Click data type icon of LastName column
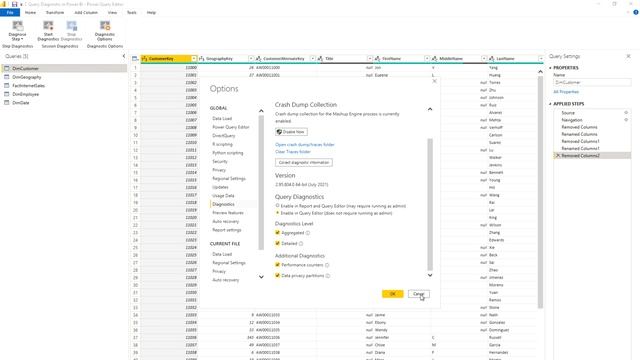This screenshot has width=640, height=360. tap(492, 59)
